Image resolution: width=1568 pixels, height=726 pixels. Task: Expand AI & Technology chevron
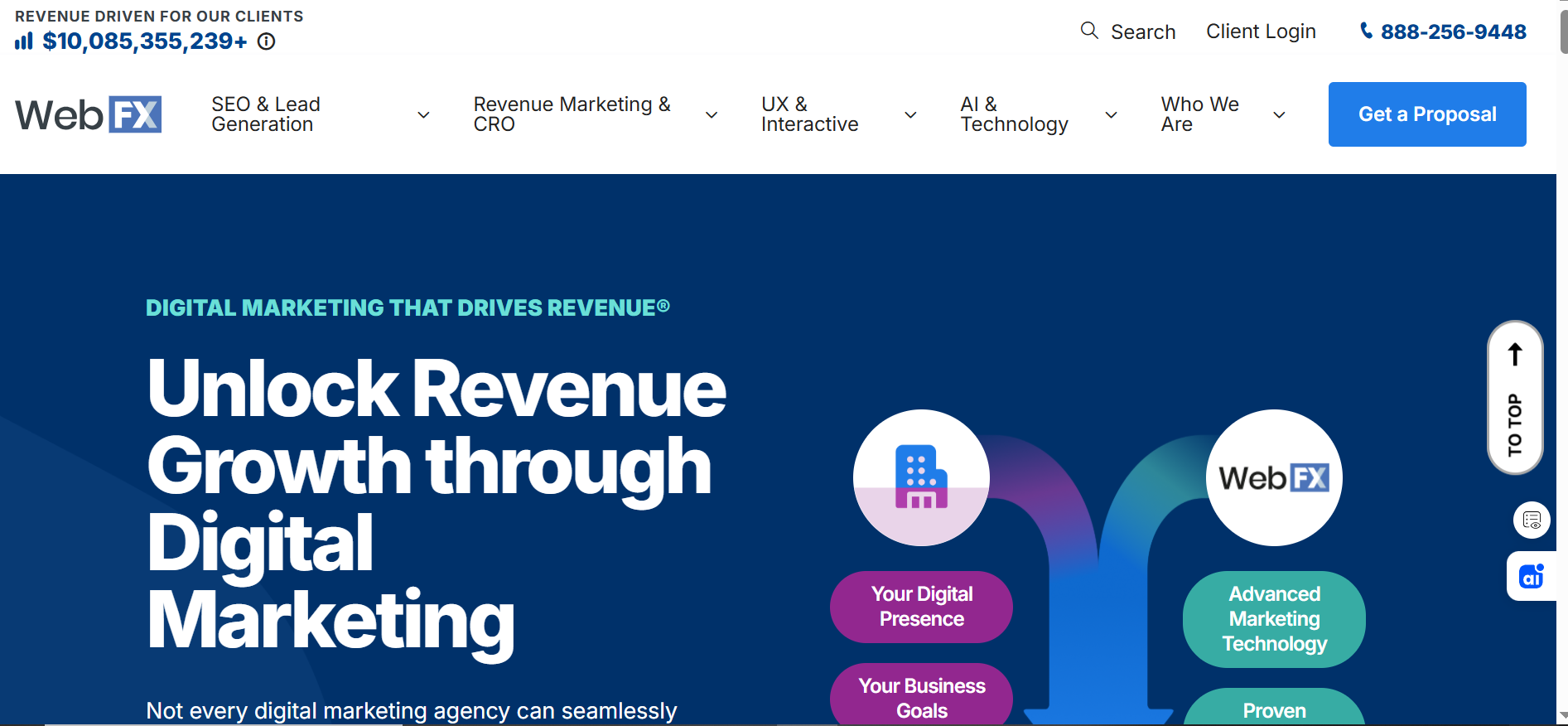coord(1112,115)
